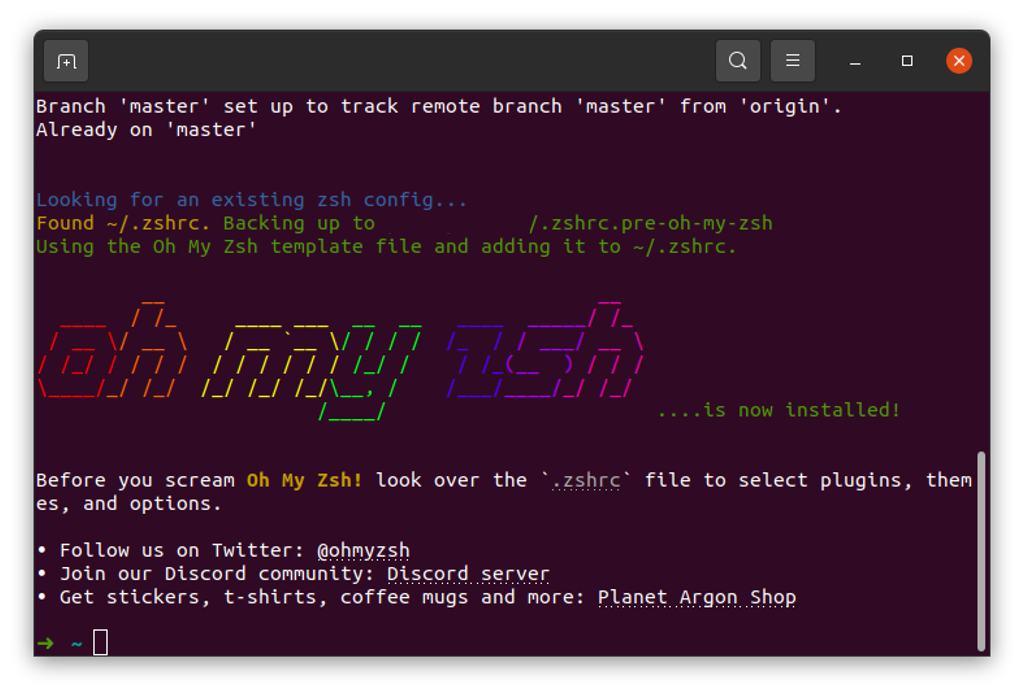
Task: Click the yellow 'Oh My Zsh!' text
Action: tap(304, 481)
